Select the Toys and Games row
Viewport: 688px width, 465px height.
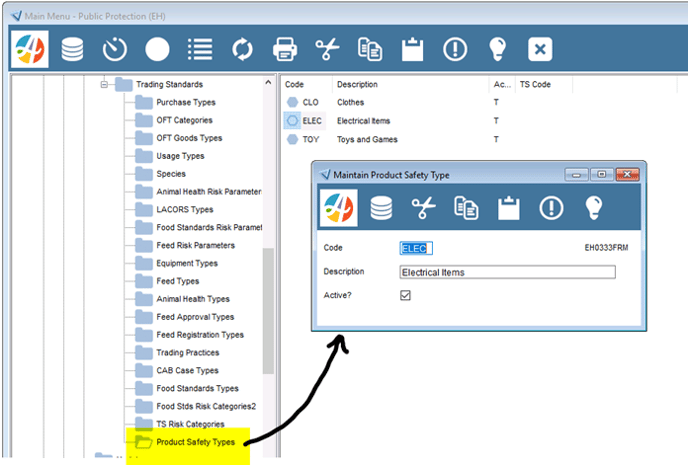click(x=367, y=140)
